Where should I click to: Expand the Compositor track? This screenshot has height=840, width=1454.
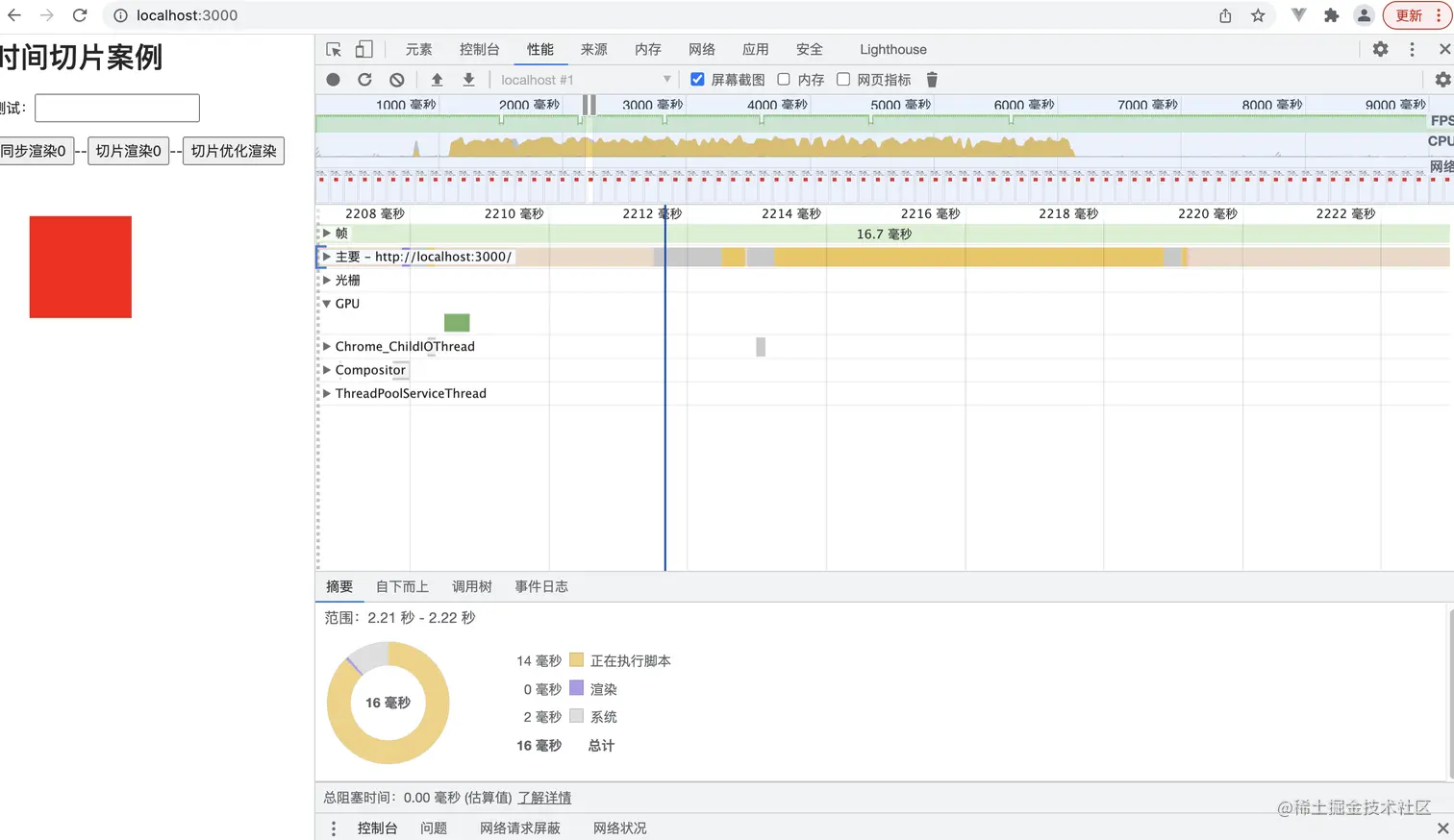[x=327, y=369]
